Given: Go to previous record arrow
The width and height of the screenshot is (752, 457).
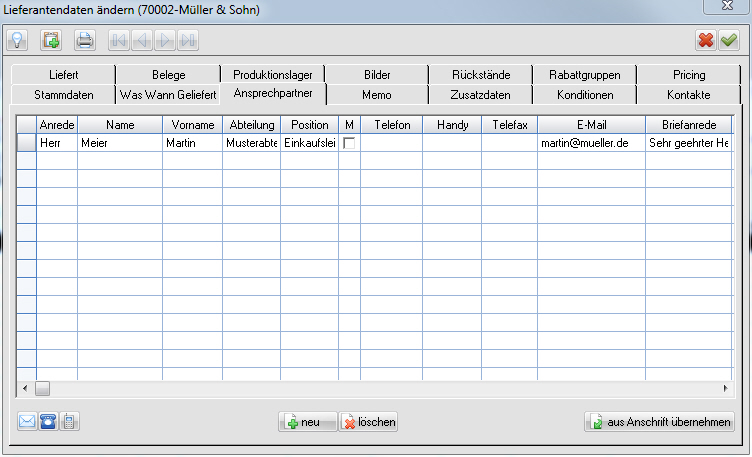Looking at the screenshot, I should tap(141, 40).
